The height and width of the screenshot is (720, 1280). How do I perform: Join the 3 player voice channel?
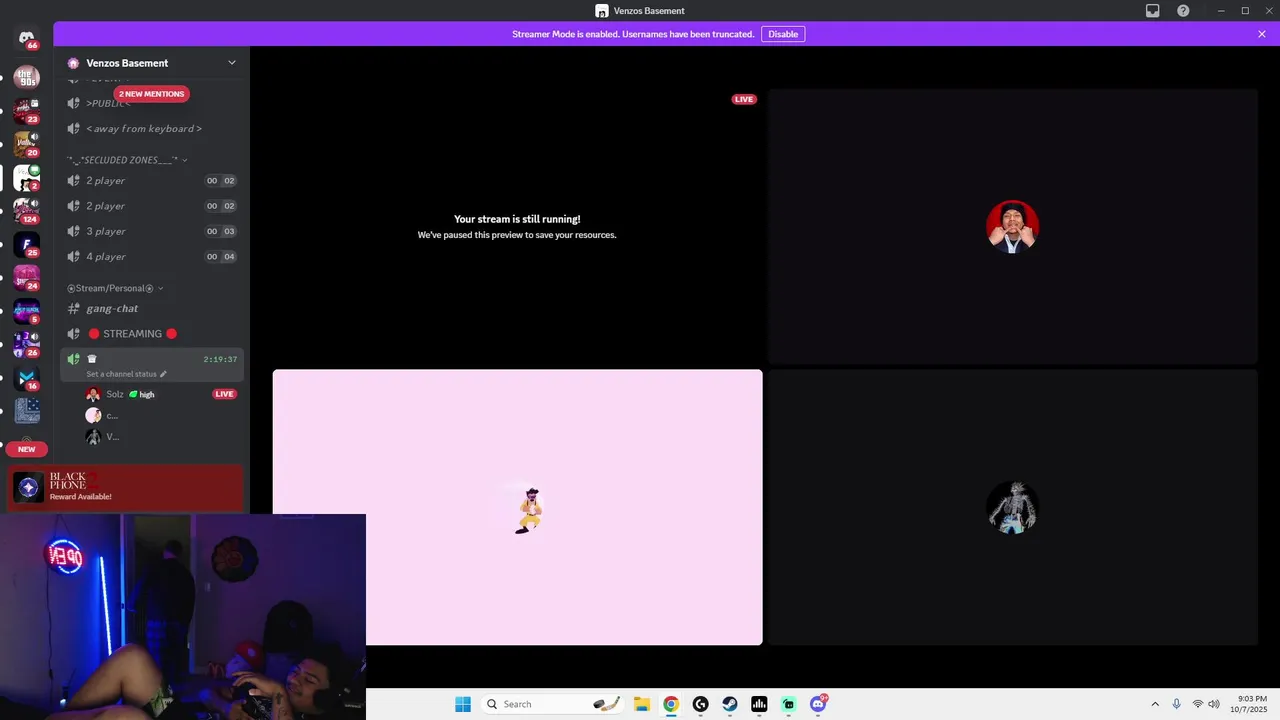(x=152, y=231)
